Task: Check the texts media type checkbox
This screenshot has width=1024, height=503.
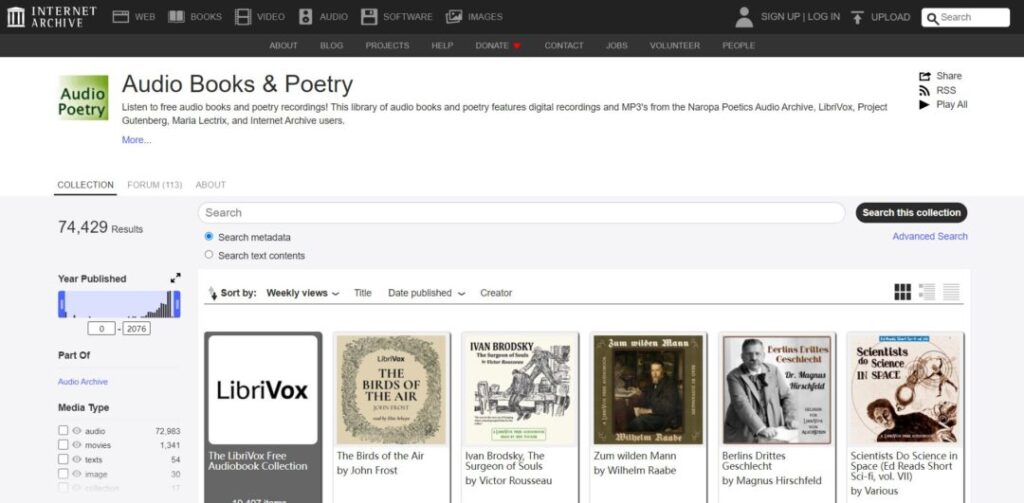Action: pyautogui.click(x=63, y=459)
